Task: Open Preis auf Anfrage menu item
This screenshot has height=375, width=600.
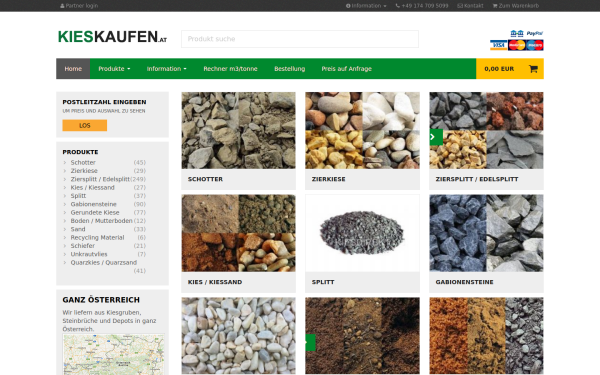Action: 347,69
